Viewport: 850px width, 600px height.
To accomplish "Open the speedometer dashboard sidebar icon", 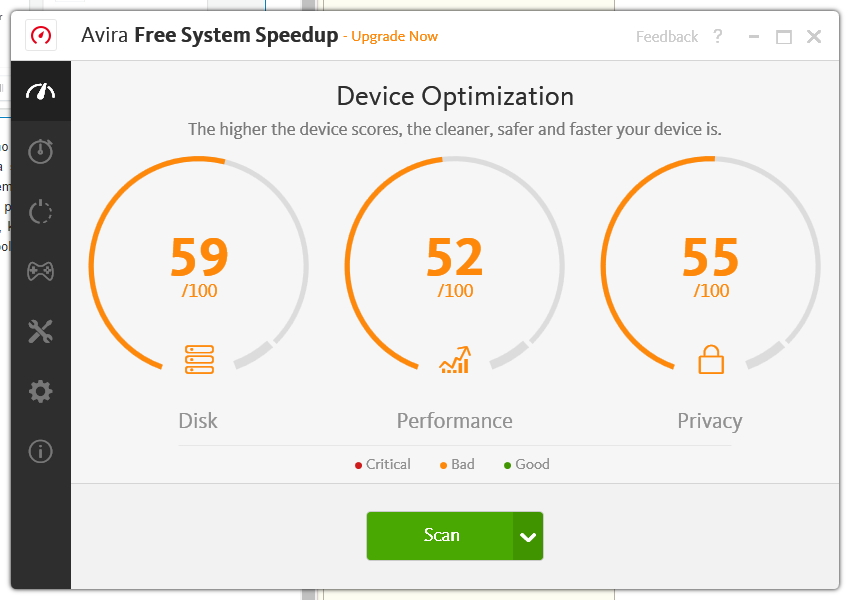I will coord(41,92).
